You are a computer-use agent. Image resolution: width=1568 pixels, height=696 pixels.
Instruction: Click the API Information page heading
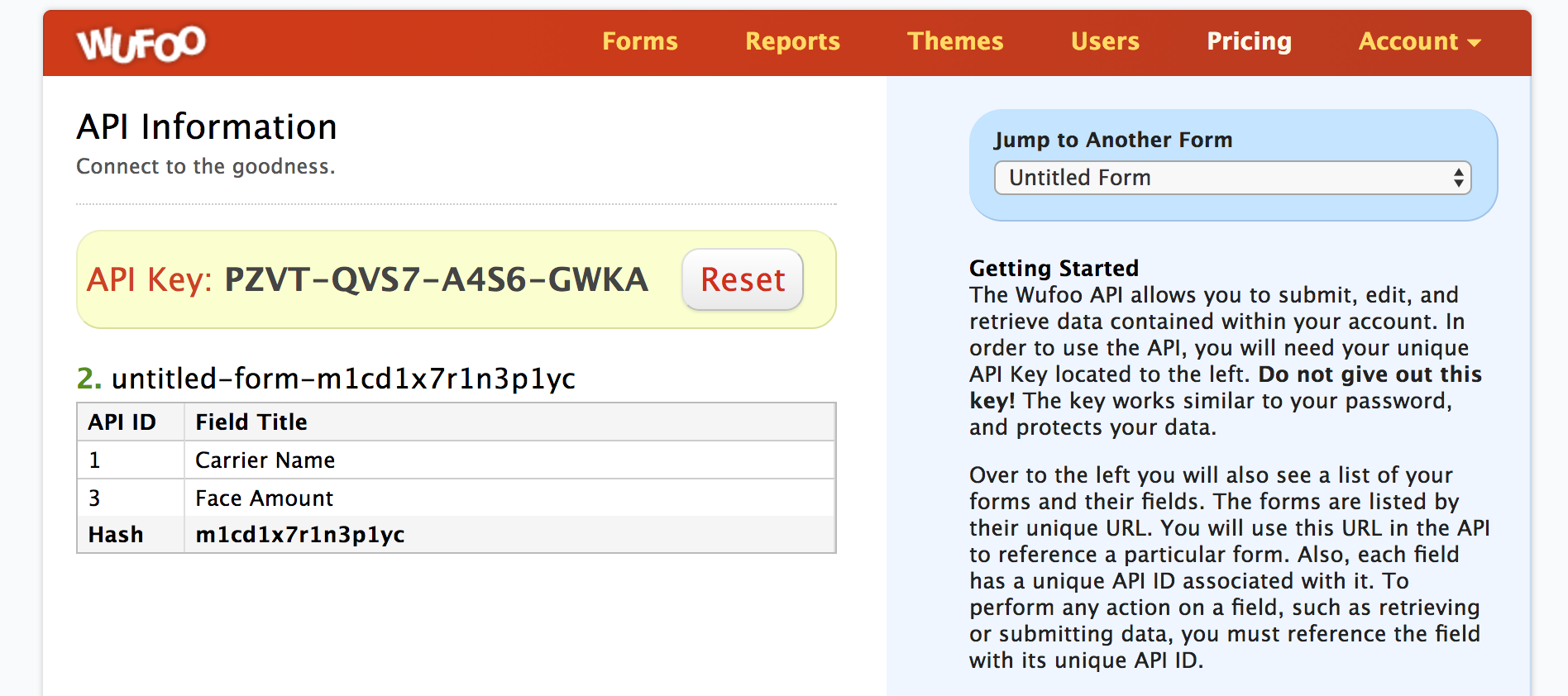click(x=207, y=126)
